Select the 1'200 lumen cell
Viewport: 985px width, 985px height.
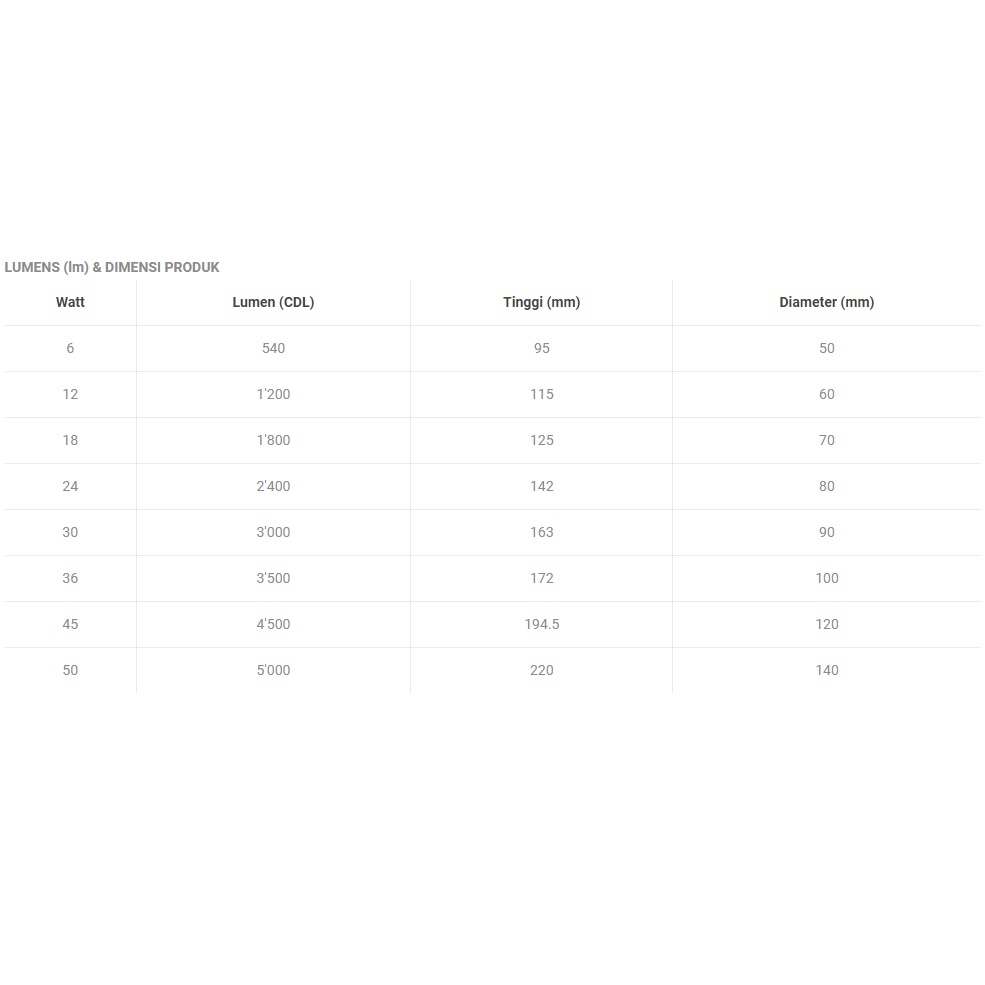273,394
